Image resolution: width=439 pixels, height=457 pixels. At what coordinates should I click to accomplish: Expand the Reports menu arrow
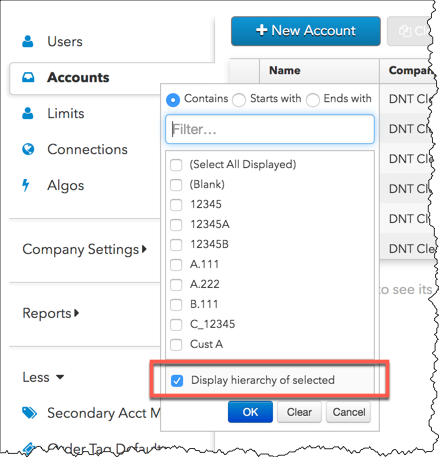[77, 313]
